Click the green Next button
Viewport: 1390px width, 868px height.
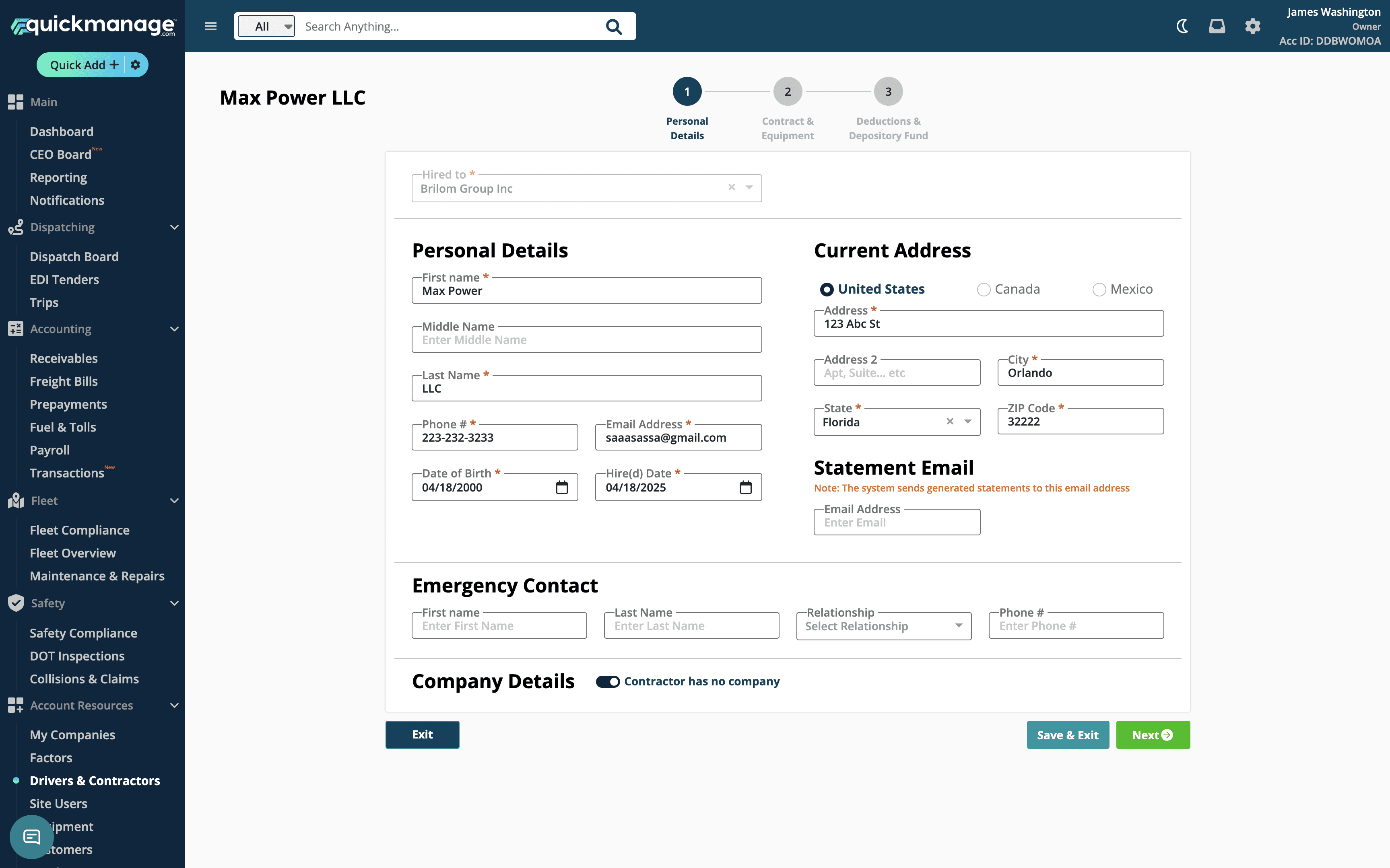tap(1152, 735)
